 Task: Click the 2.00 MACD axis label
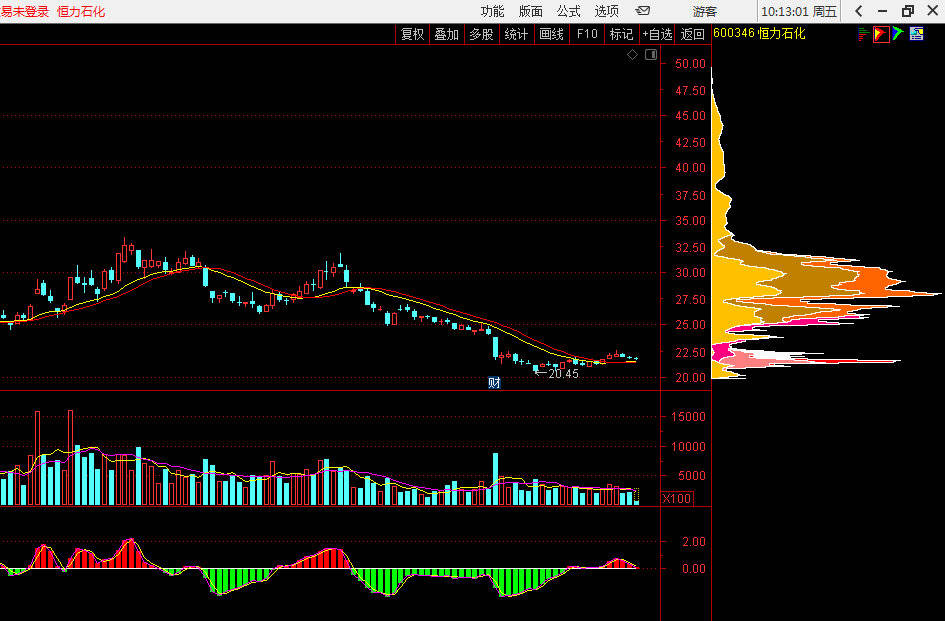point(693,542)
